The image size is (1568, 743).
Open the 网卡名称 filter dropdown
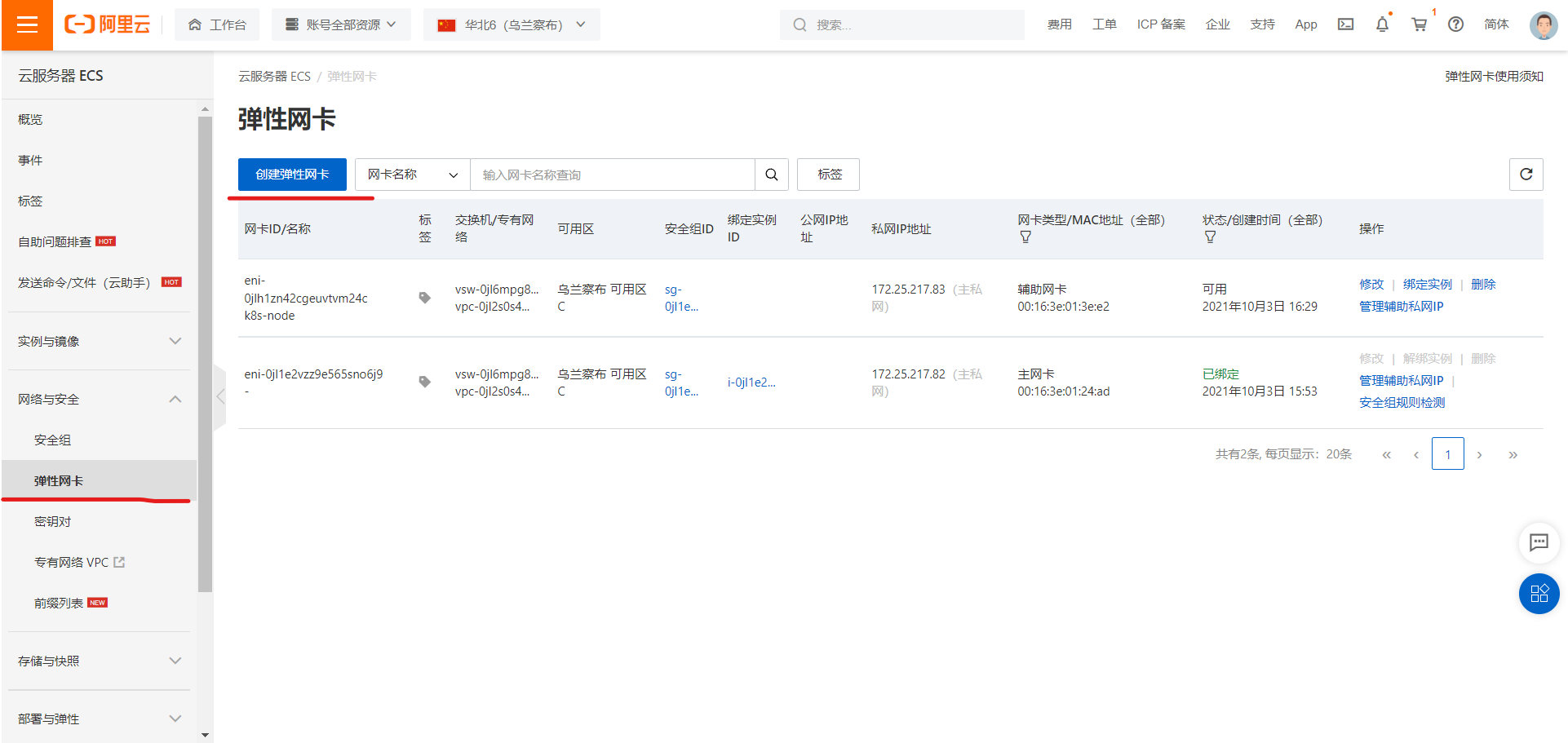coord(413,175)
